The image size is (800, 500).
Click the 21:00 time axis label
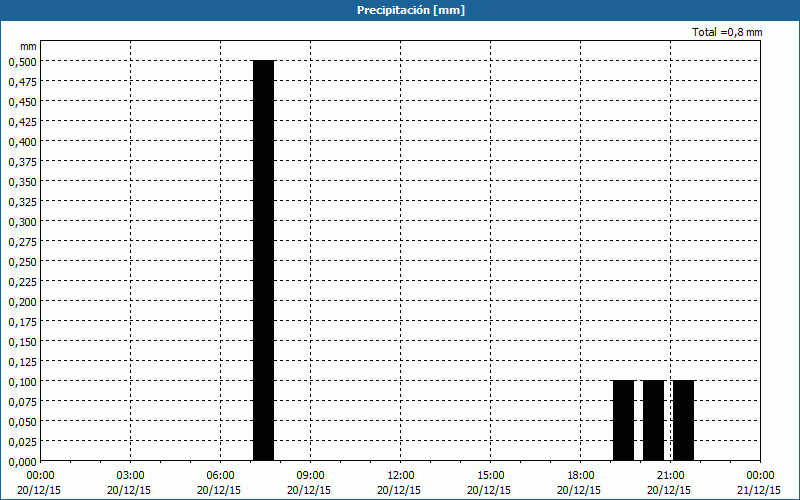click(670, 476)
